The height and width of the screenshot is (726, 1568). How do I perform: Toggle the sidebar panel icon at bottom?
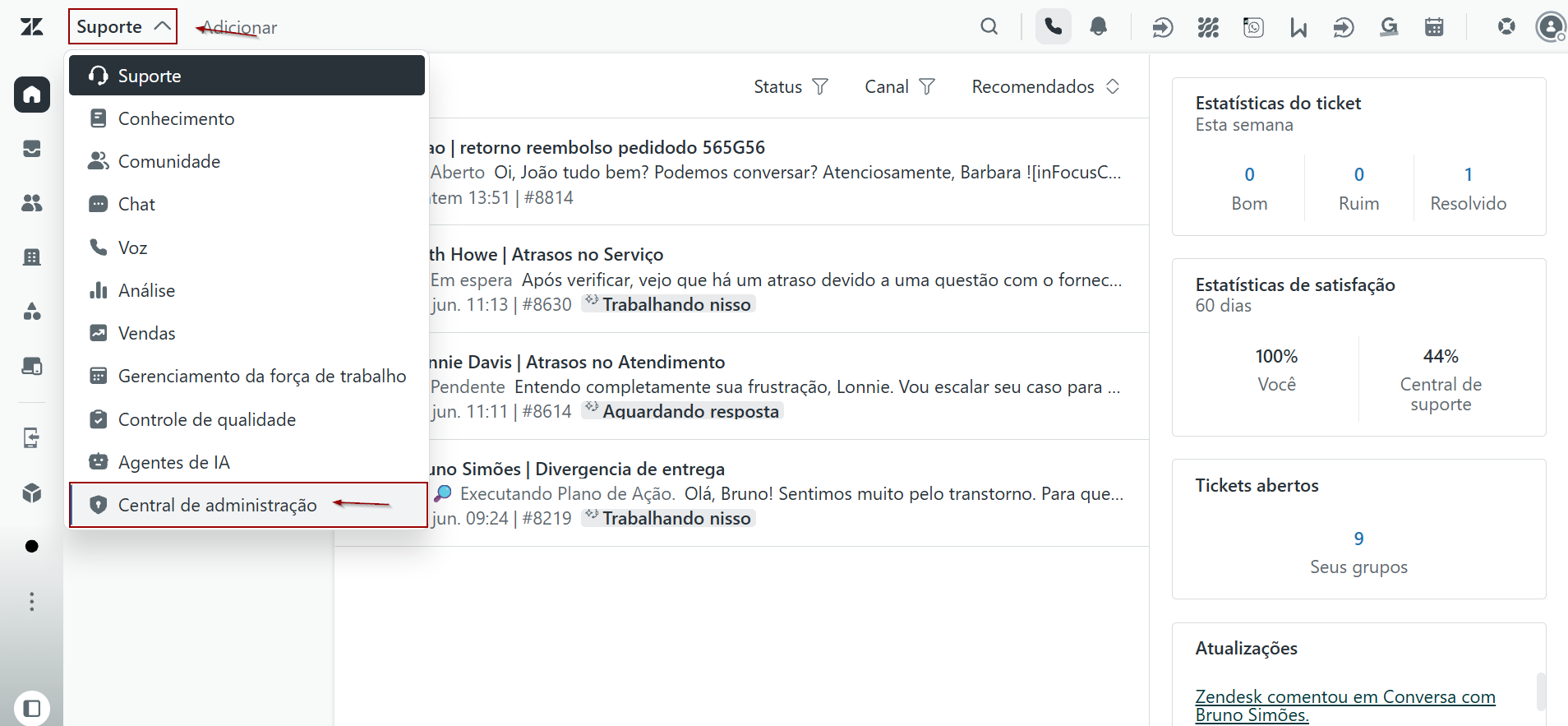pyautogui.click(x=32, y=708)
